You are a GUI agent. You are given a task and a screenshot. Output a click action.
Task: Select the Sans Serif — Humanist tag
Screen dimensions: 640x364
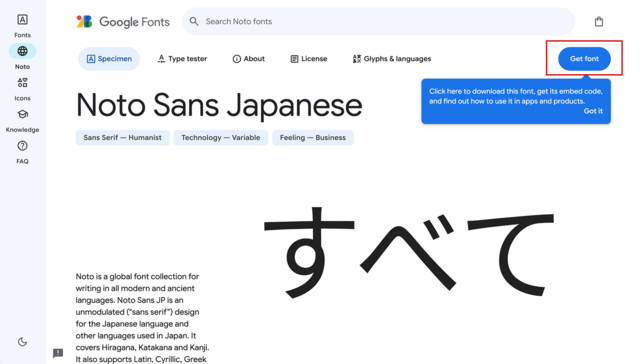point(122,138)
